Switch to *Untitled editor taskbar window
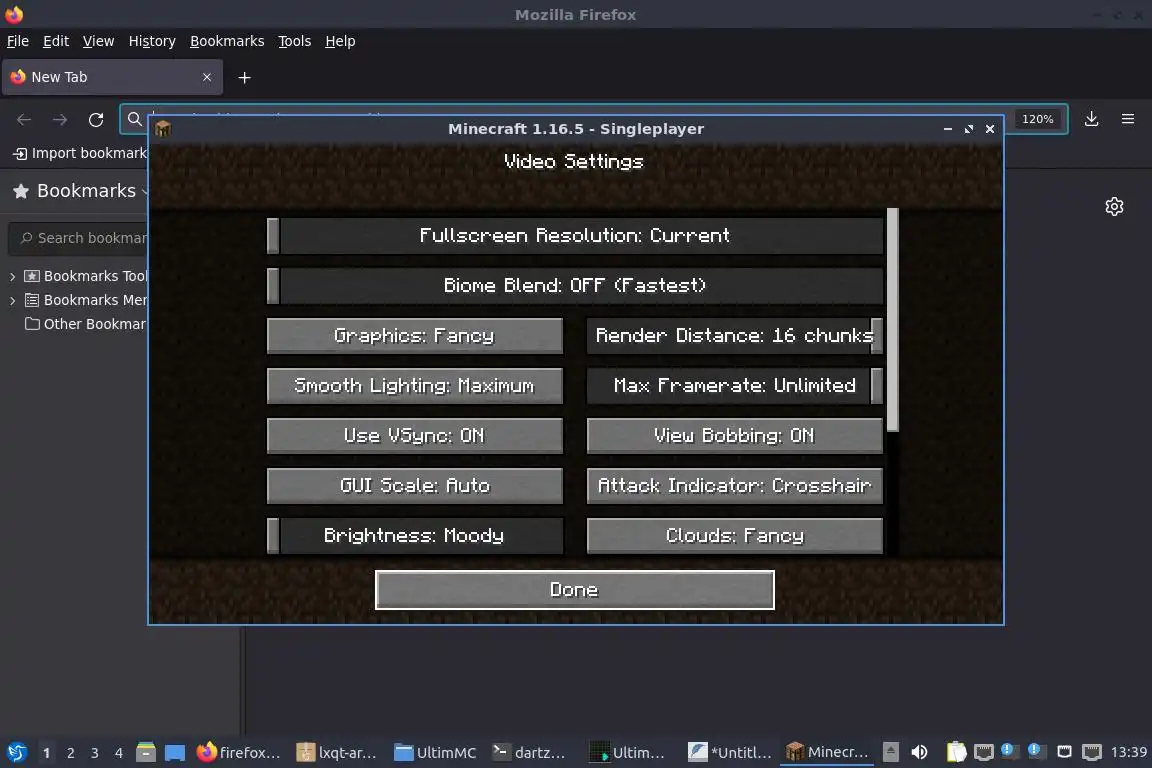Screen dimensions: 1152x768 [730, 753]
